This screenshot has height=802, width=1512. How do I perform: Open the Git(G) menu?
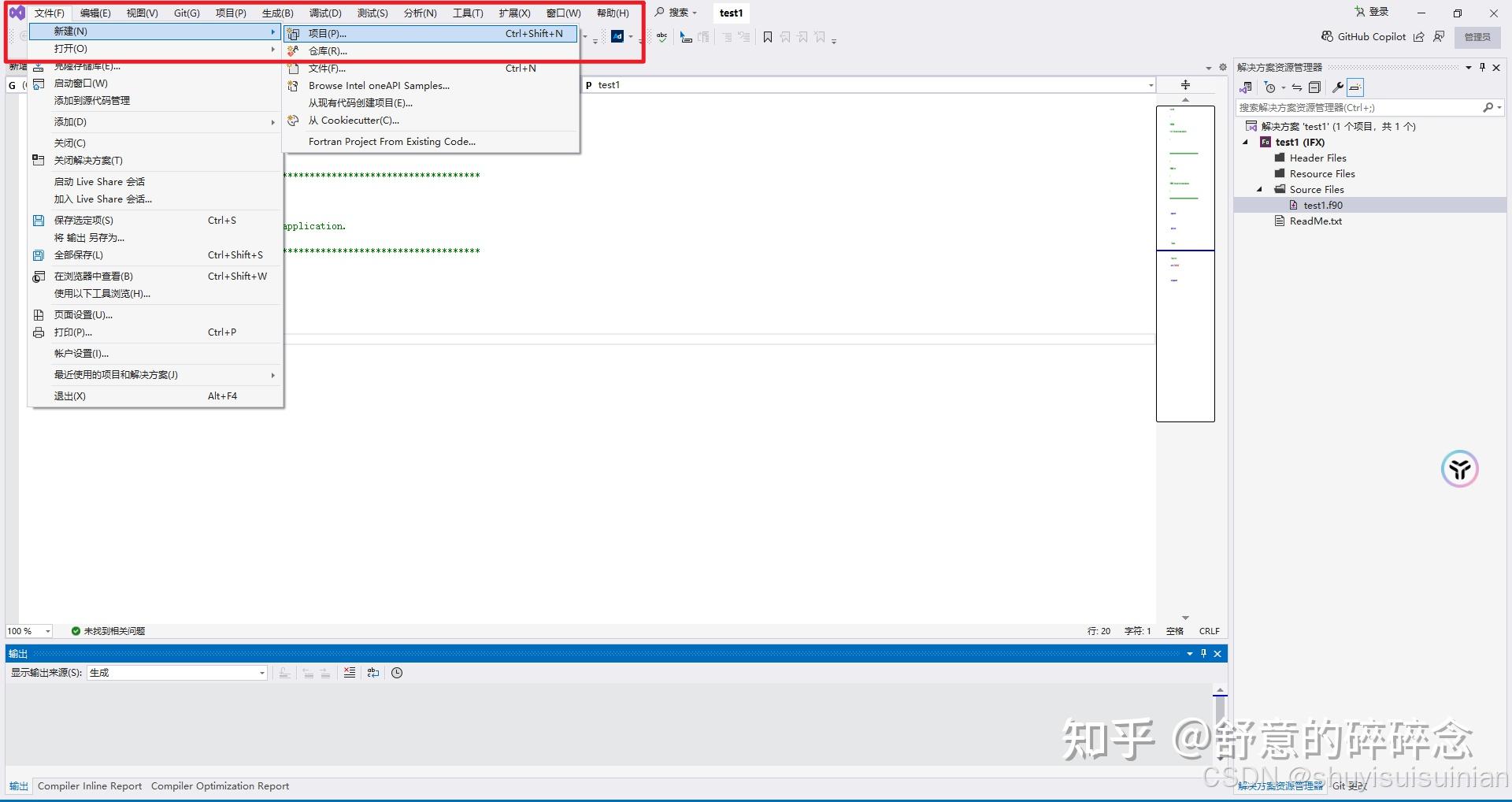click(x=186, y=13)
